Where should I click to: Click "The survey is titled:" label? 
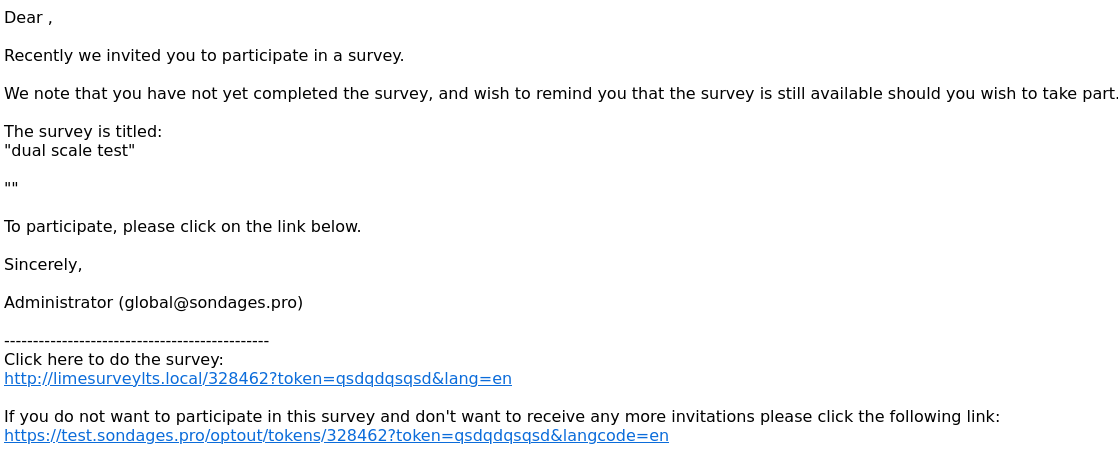83,132
